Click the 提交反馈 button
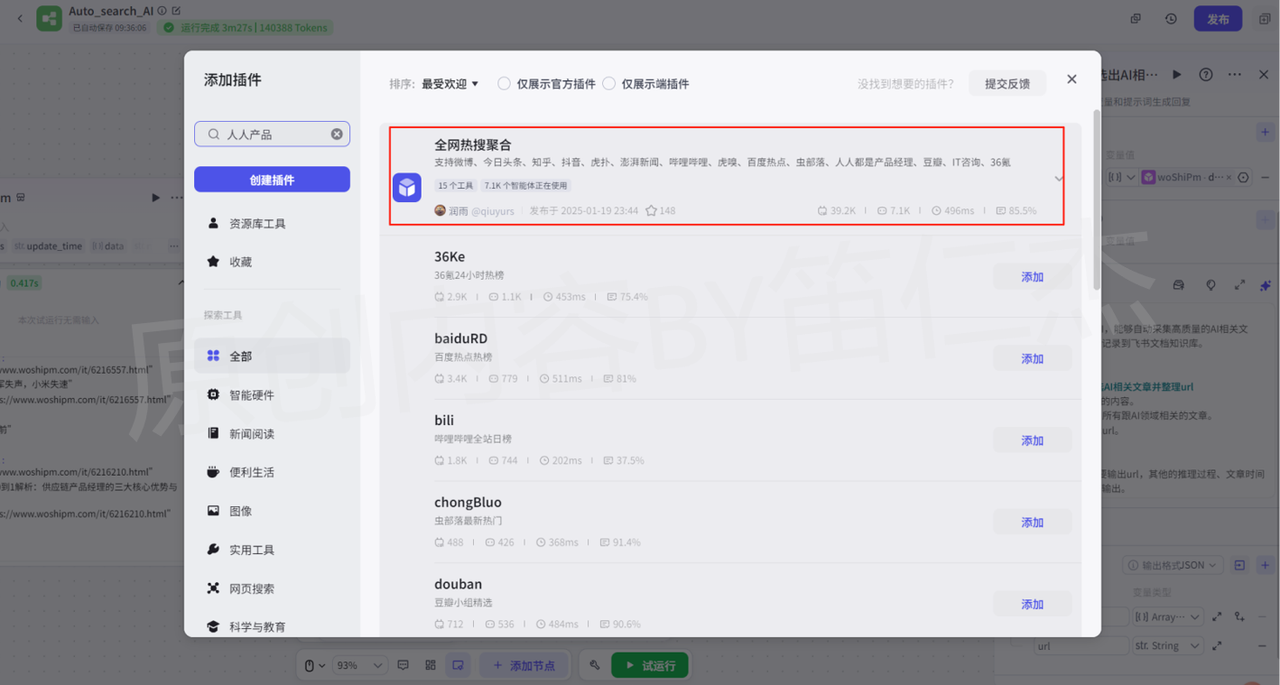1280x685 pixels. tap(1007, 83)
